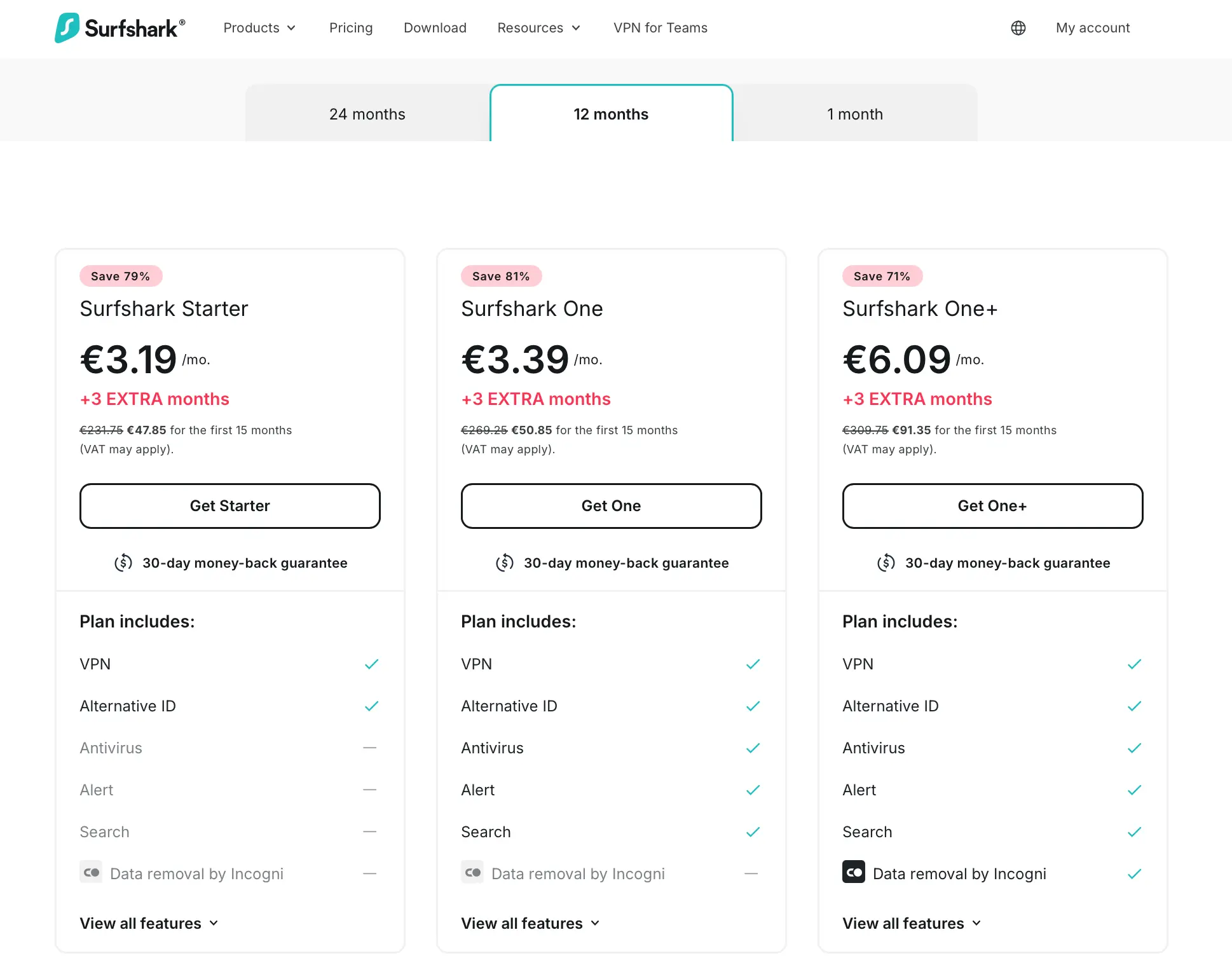
Task: Click Incogni icon in Surfshark One plan
Action: point(472,872)
